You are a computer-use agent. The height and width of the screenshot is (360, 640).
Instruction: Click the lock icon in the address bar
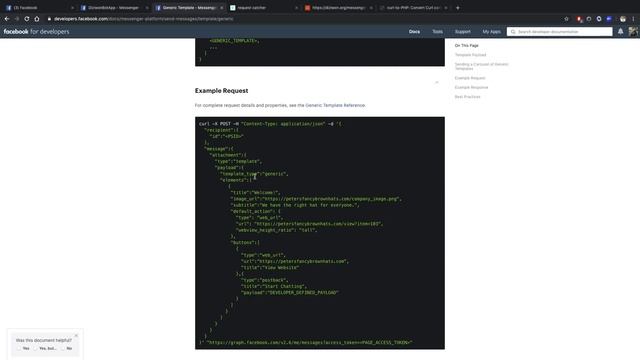pyautogui.click(x=49, y=19)
